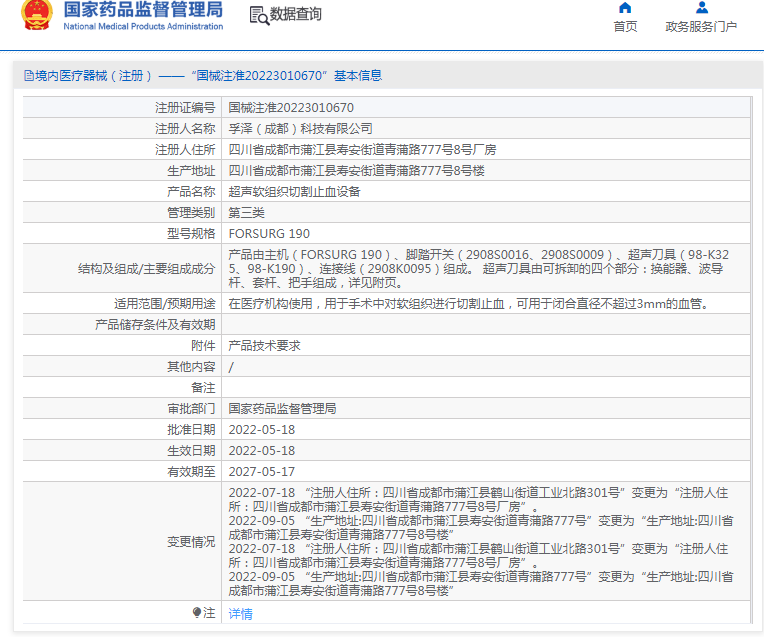Click the 型号规格 label

191,233
